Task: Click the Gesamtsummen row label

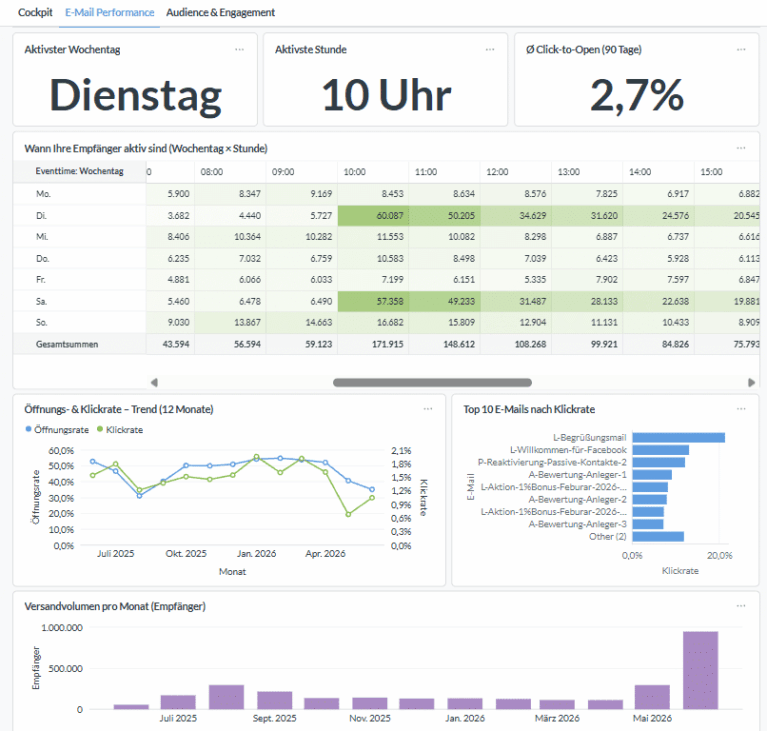Action: coord(67,344)
